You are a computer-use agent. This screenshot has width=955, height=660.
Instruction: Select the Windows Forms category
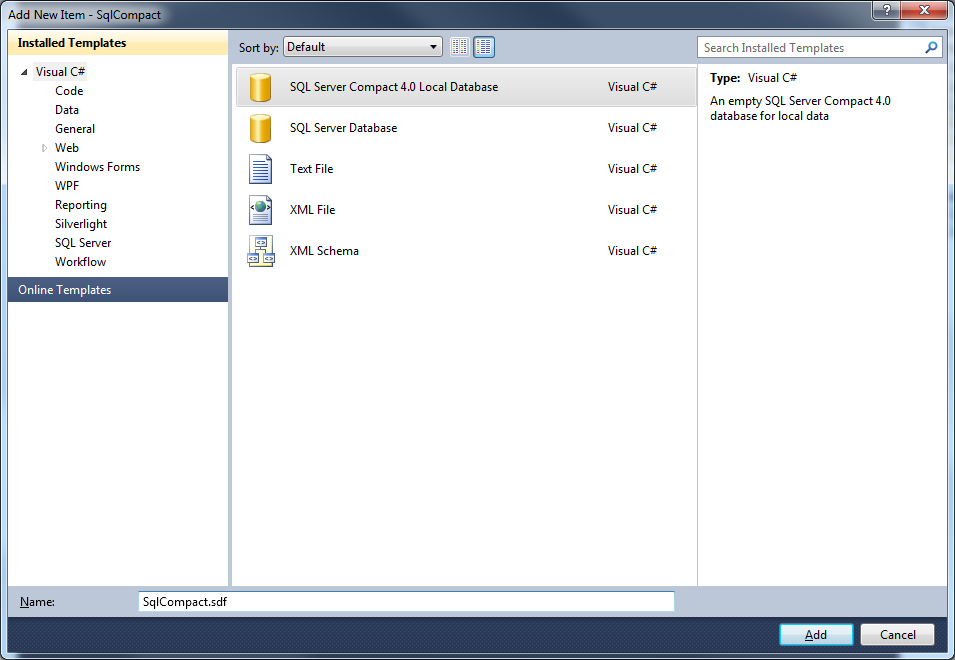[97, 167]
